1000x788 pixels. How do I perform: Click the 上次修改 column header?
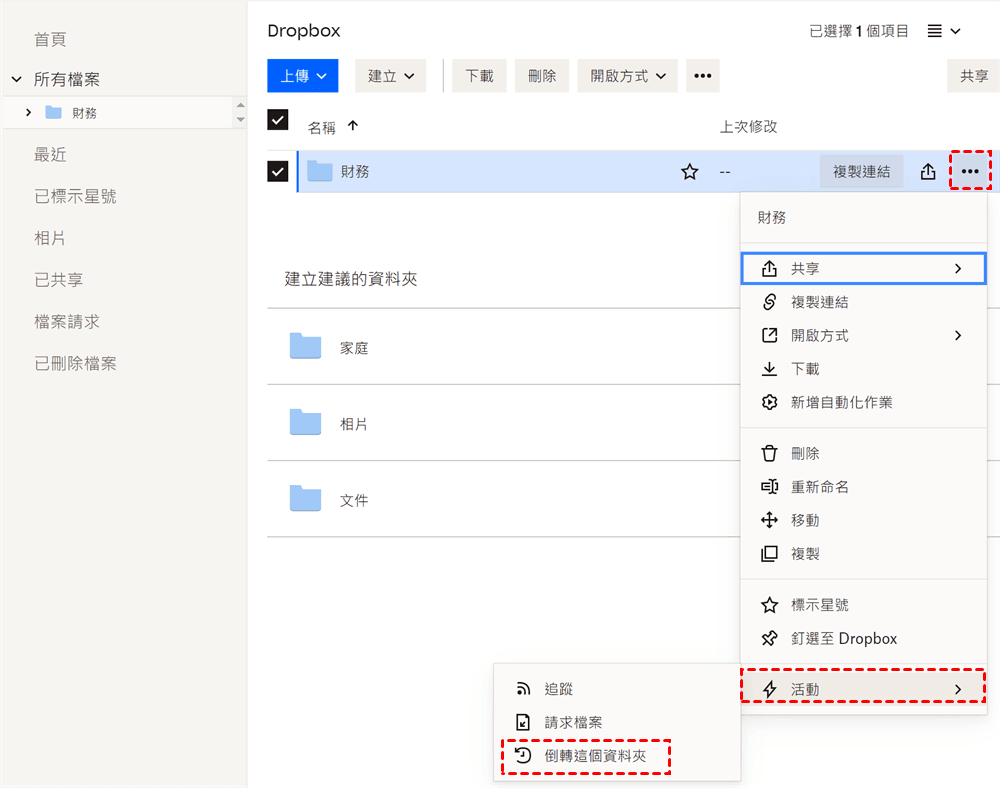(749, 127)
